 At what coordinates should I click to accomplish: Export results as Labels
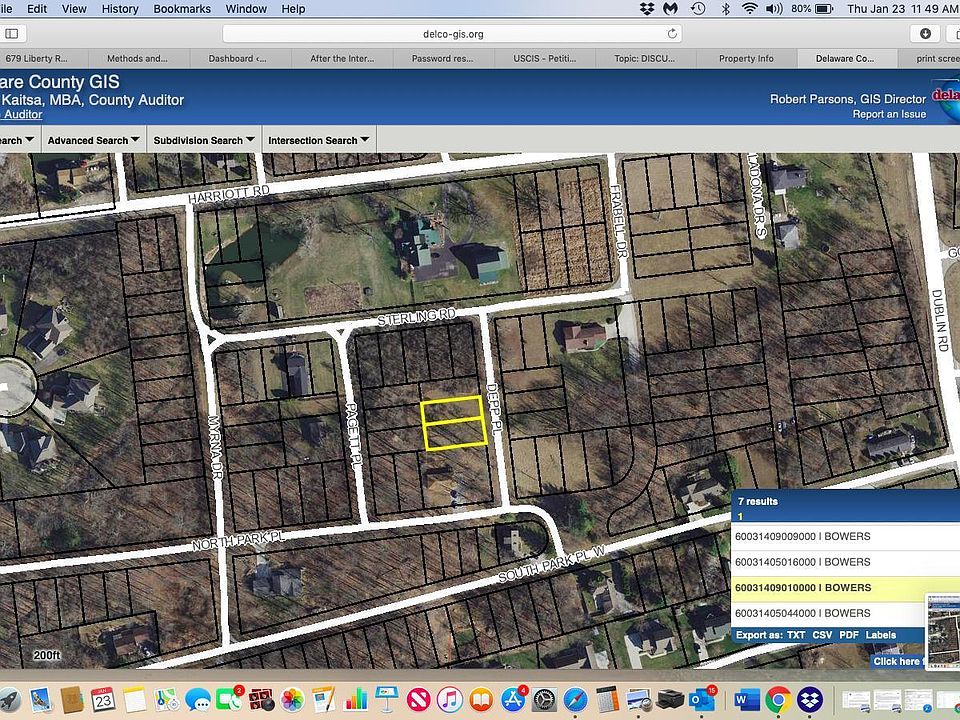(880, 635)
